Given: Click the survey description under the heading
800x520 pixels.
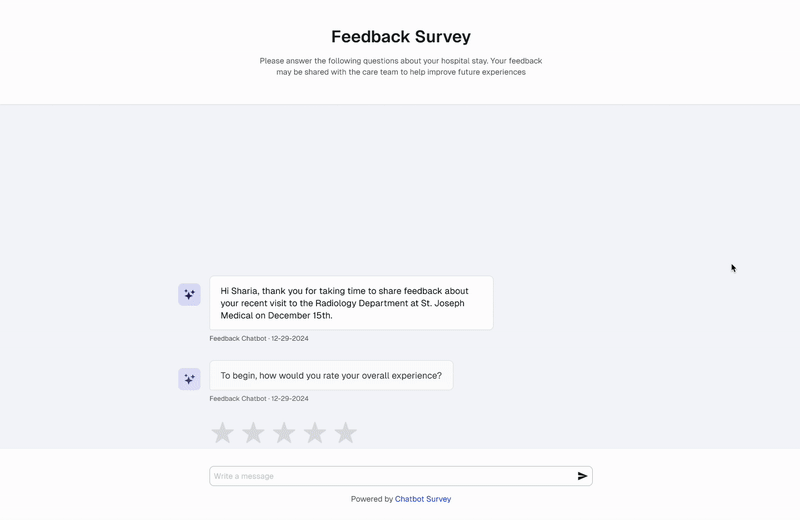Looking at the screenshot, I should (x=401, y=66).
